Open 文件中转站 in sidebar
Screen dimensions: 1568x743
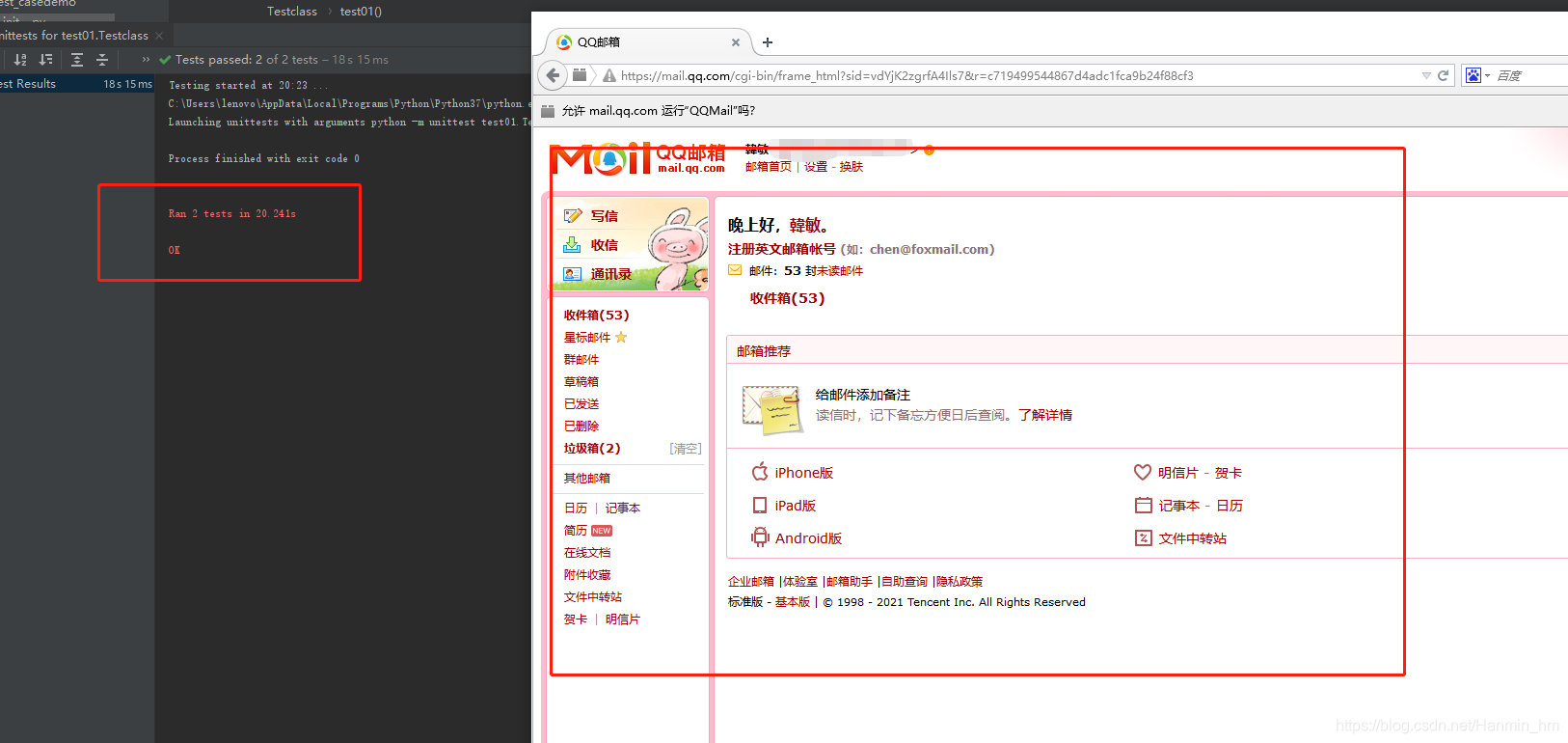coord(593,597)
